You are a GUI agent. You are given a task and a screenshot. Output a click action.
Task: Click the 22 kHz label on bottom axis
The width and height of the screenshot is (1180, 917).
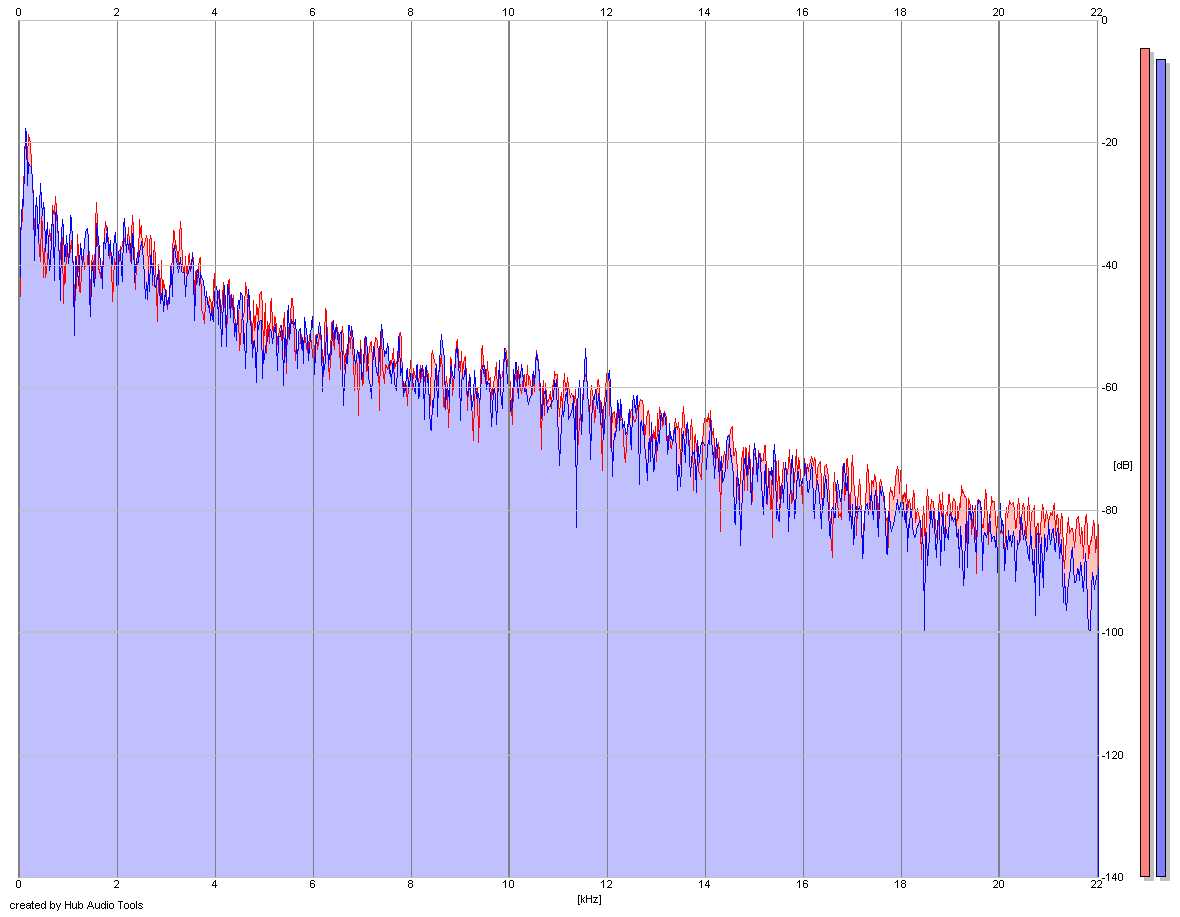click(1096, 885)
